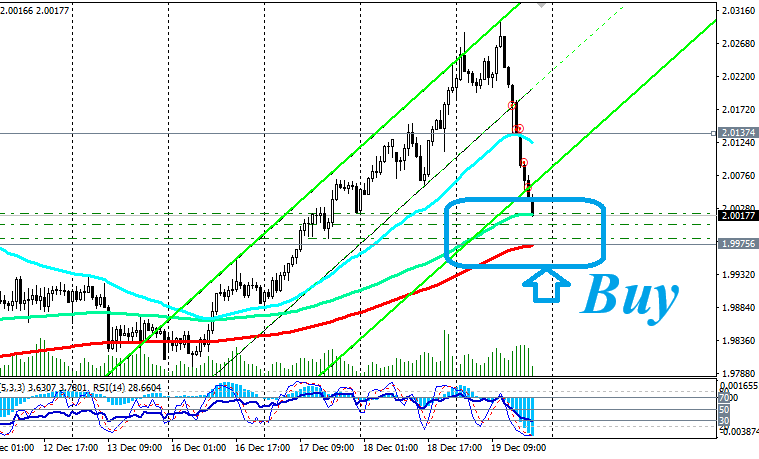
Task: Click the 2.02680 price axis label
Action: pos(738,44)
